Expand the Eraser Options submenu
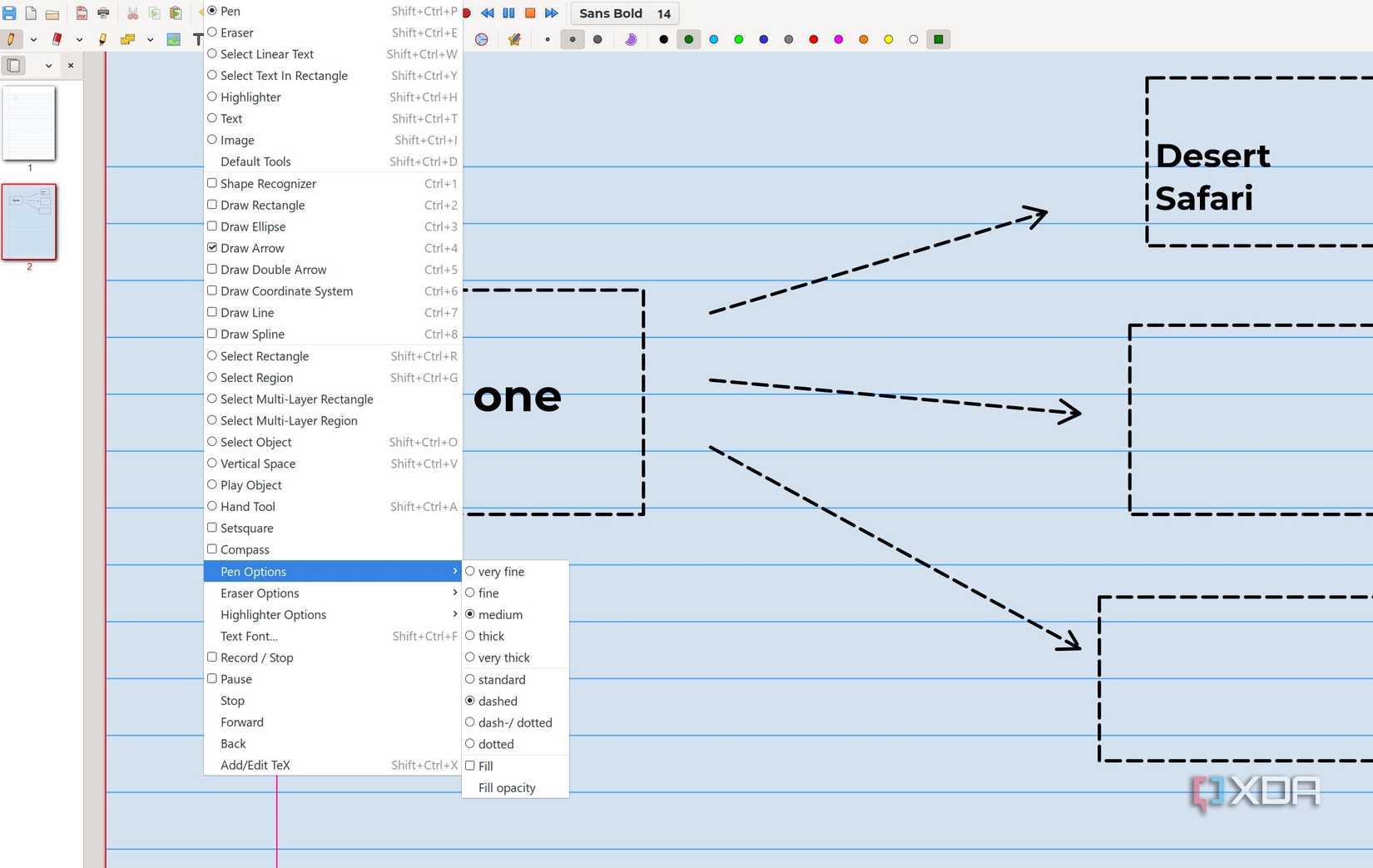Viewport: 1373px width, 868px height. pos(259,593)
